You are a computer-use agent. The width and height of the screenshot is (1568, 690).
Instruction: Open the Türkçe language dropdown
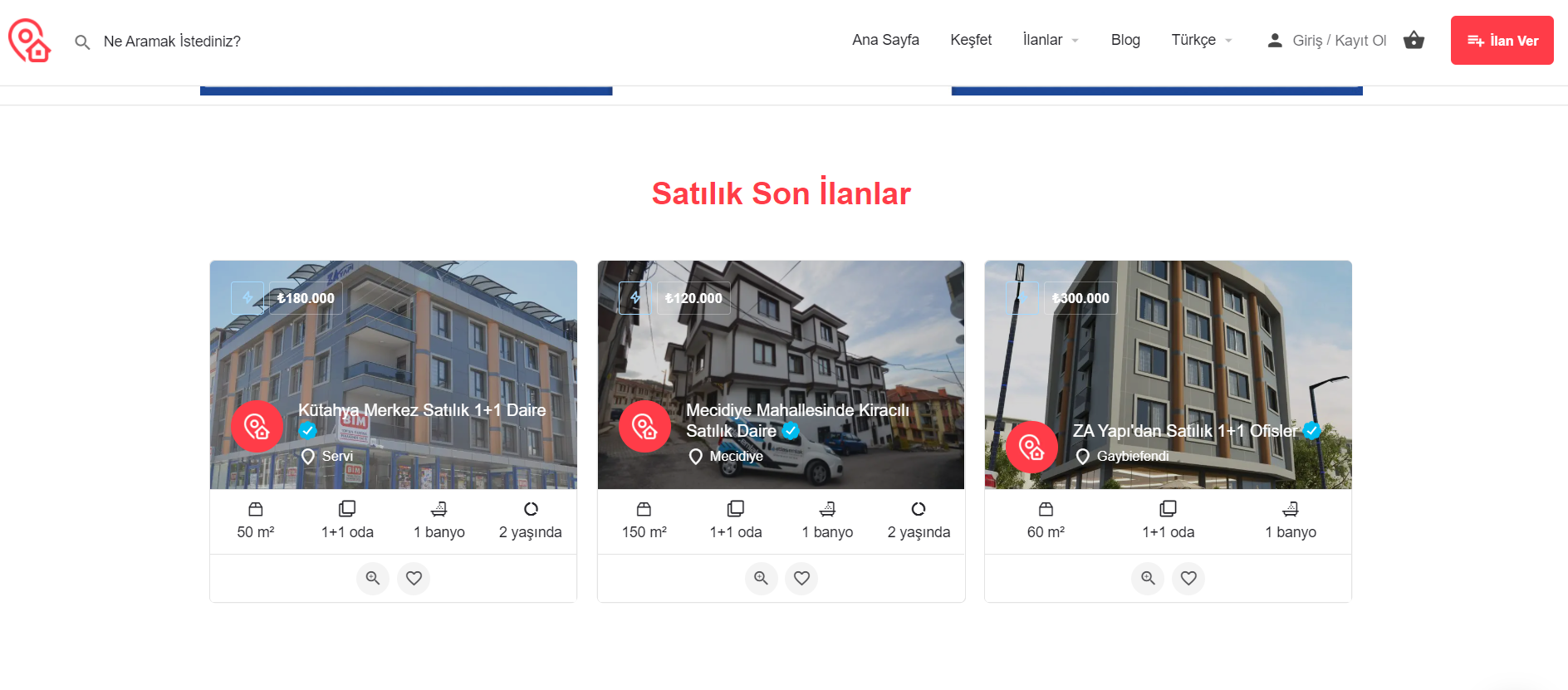coord(1201,40)
